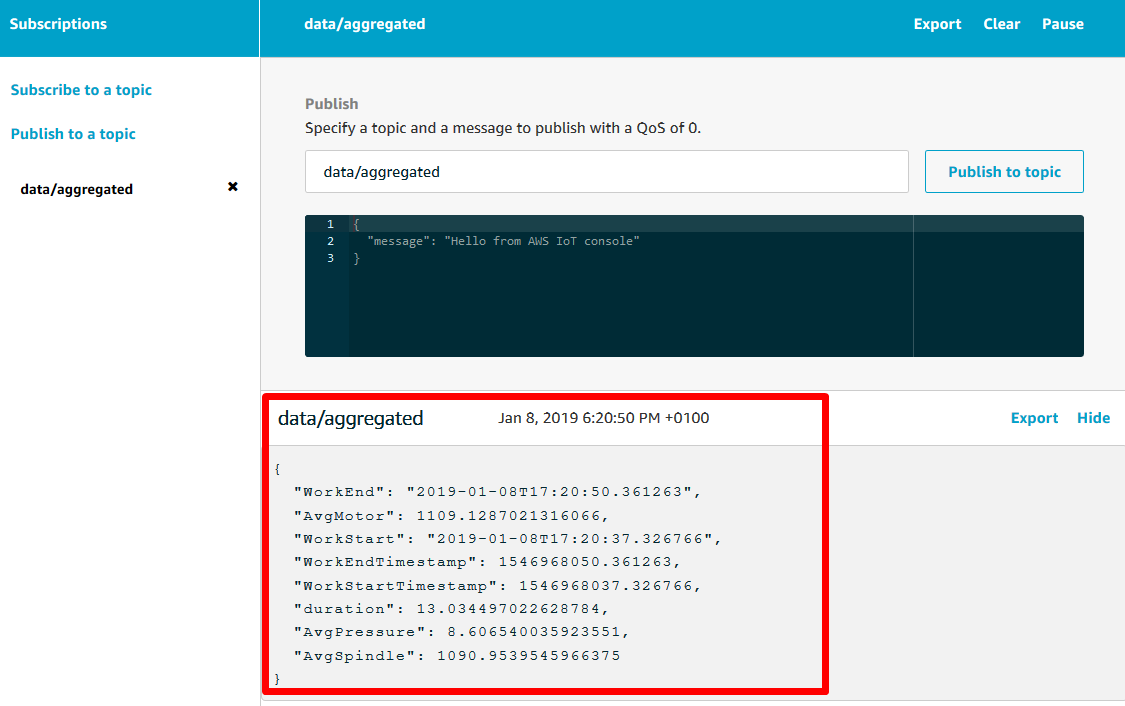Click the data/aggregated title in the top bar
This screenshot has width=1125, height=706.
pos(365,24)
